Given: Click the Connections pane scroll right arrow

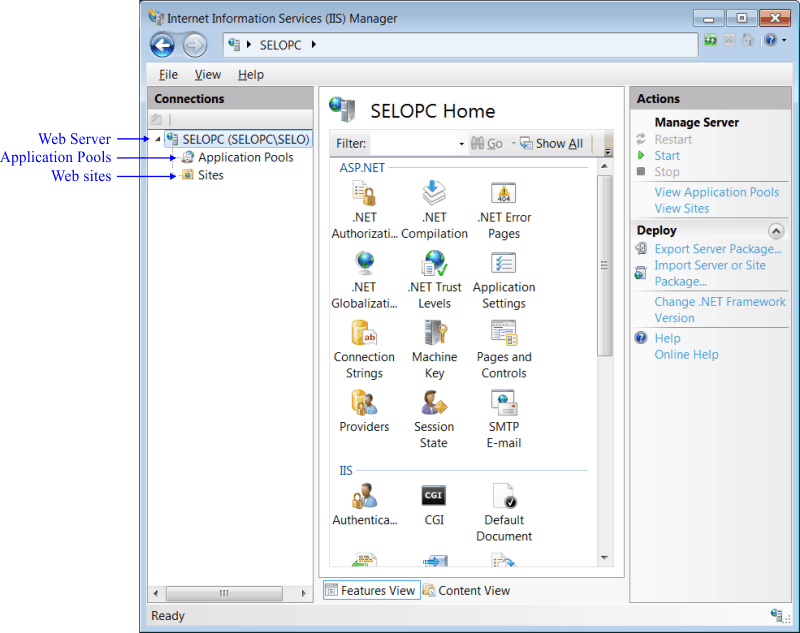Looking at the screenshot, I should pyautogui.click(x=304, y=593).
